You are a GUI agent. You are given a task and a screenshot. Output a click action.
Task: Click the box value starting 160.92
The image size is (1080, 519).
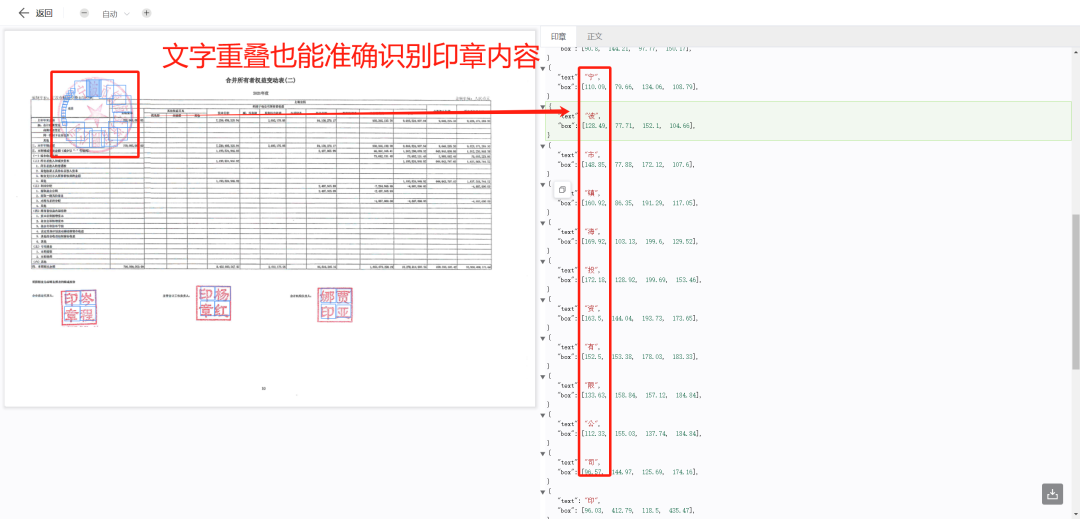pos(639,202)
